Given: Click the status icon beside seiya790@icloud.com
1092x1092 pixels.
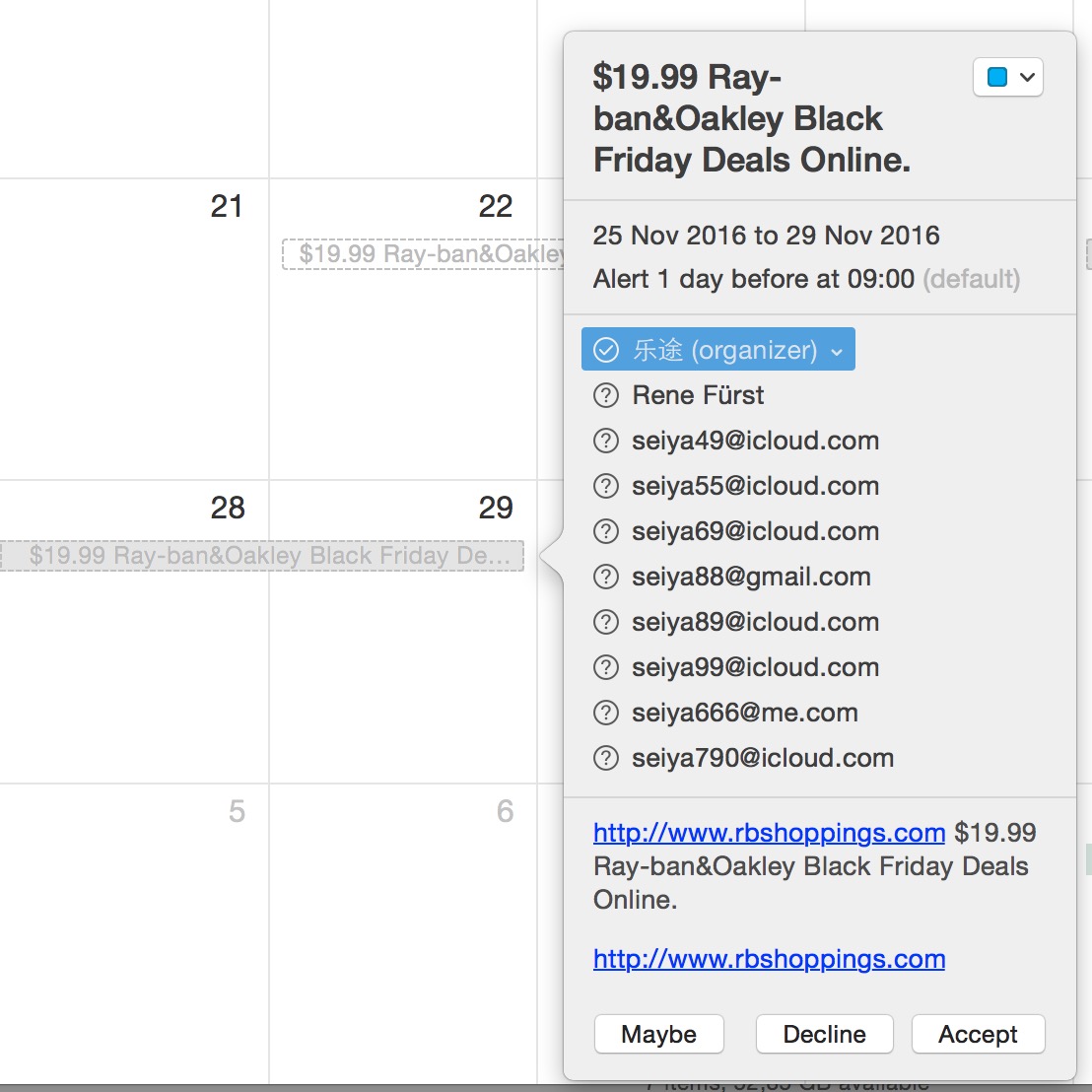Looking at the screenshot, I should pyautogui.click(x=605, y=759).
